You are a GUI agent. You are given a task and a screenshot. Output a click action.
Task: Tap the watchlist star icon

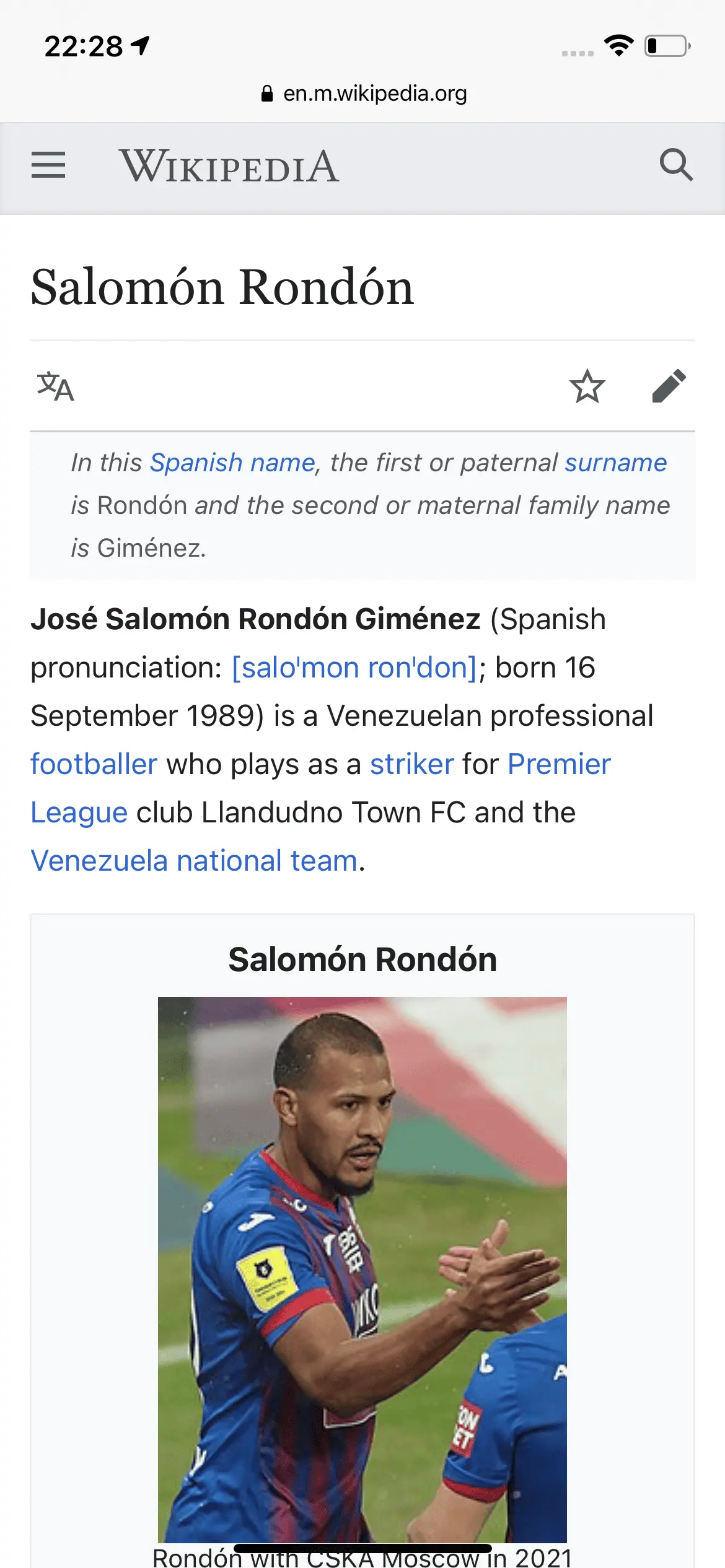click(x=587, y=386)
